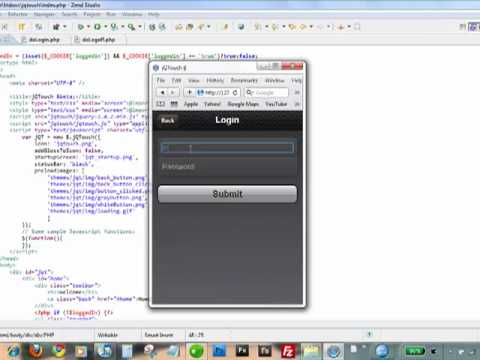Open the Apple bookmark link

pyautogui.click(x=191, y=104)
